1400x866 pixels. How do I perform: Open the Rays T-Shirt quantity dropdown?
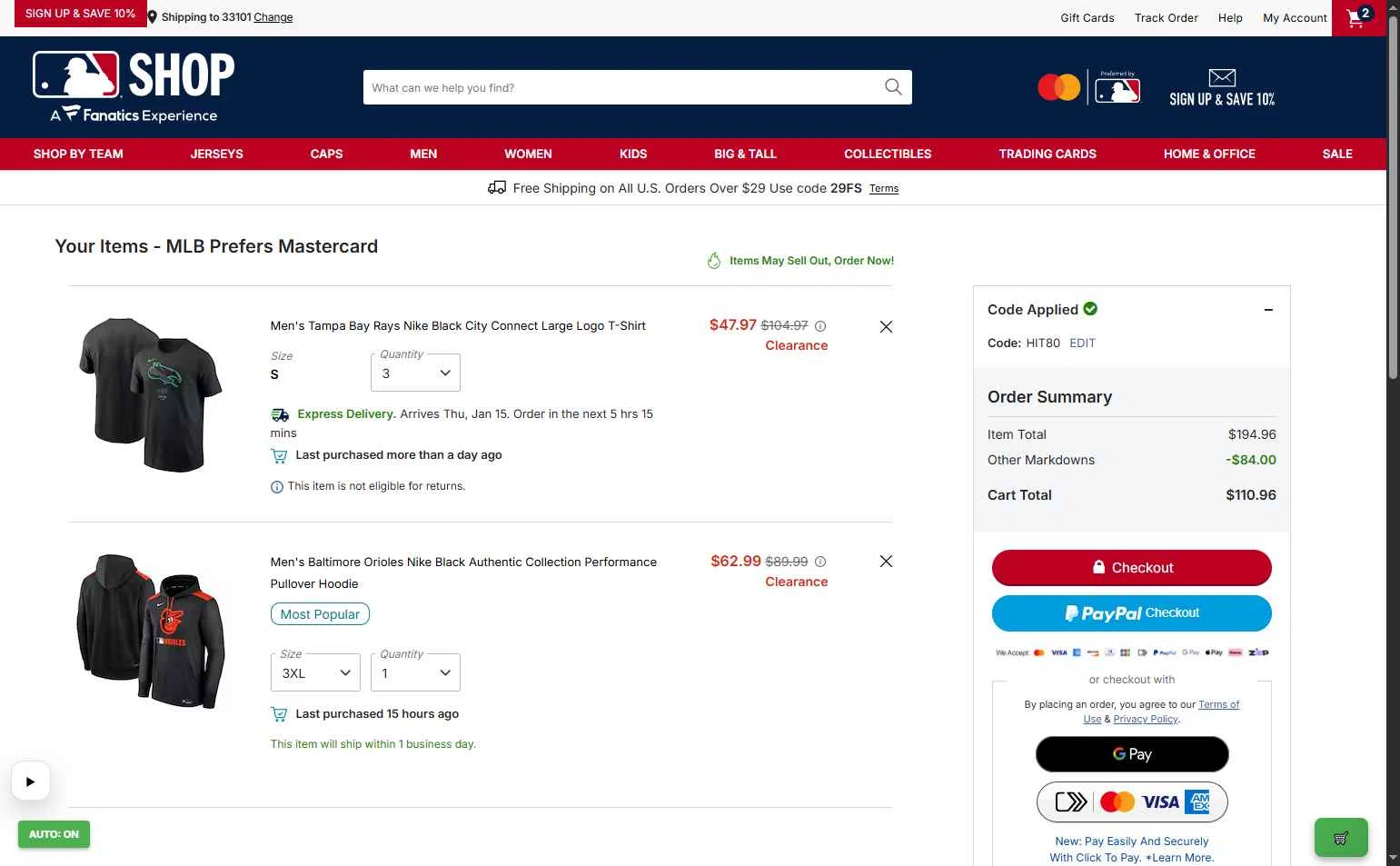(415, 373)
